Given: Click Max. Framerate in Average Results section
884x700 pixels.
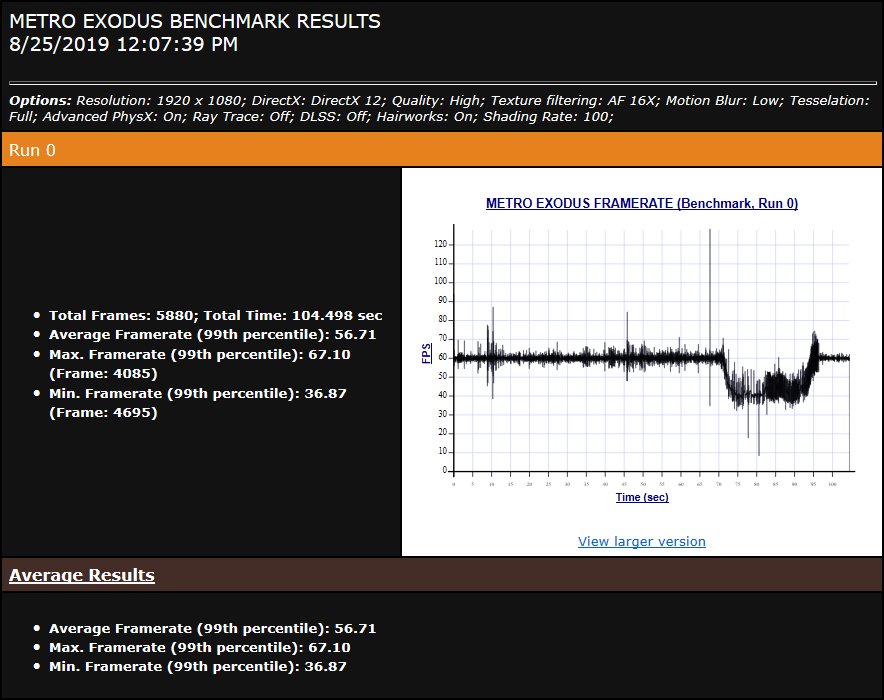Looking at the screenshot, I should 199,647.
